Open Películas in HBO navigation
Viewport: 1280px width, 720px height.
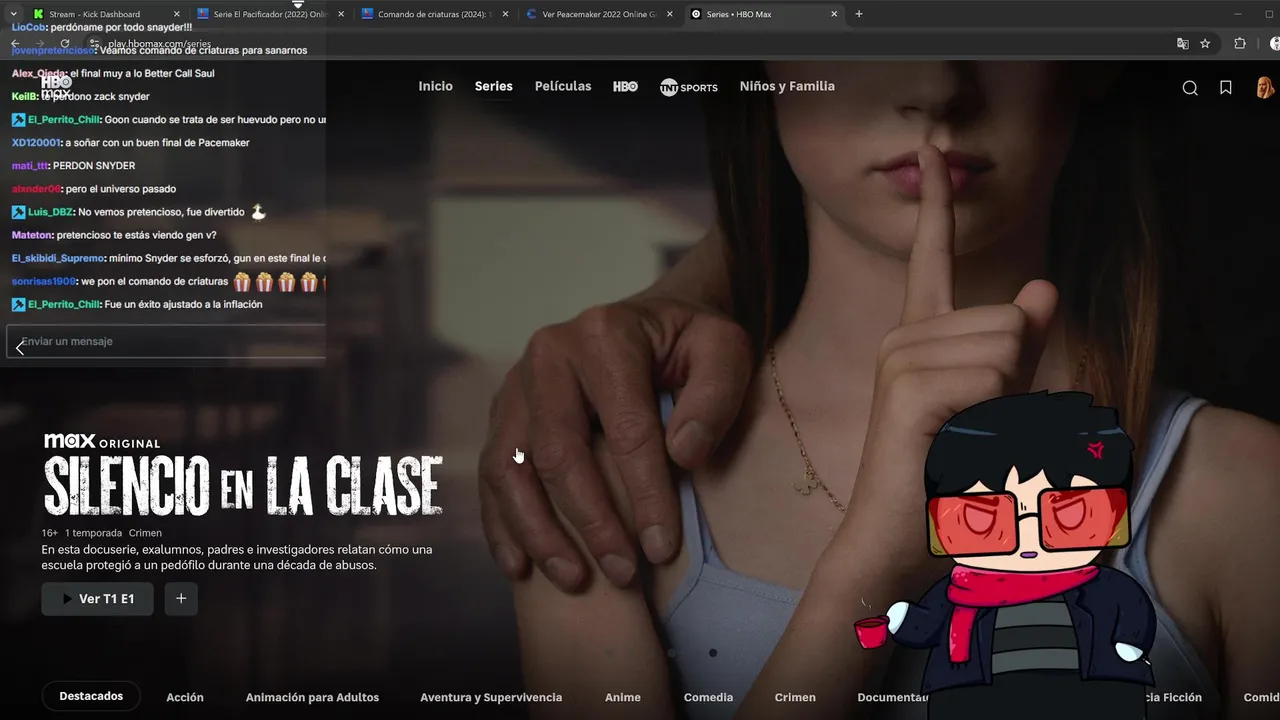click(563, 86)
